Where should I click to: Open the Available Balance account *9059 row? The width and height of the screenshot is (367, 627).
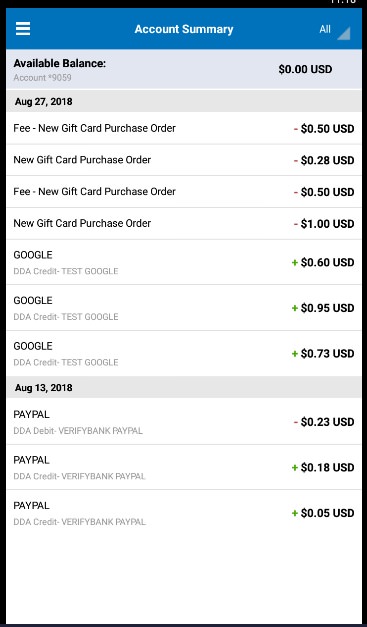184,69
